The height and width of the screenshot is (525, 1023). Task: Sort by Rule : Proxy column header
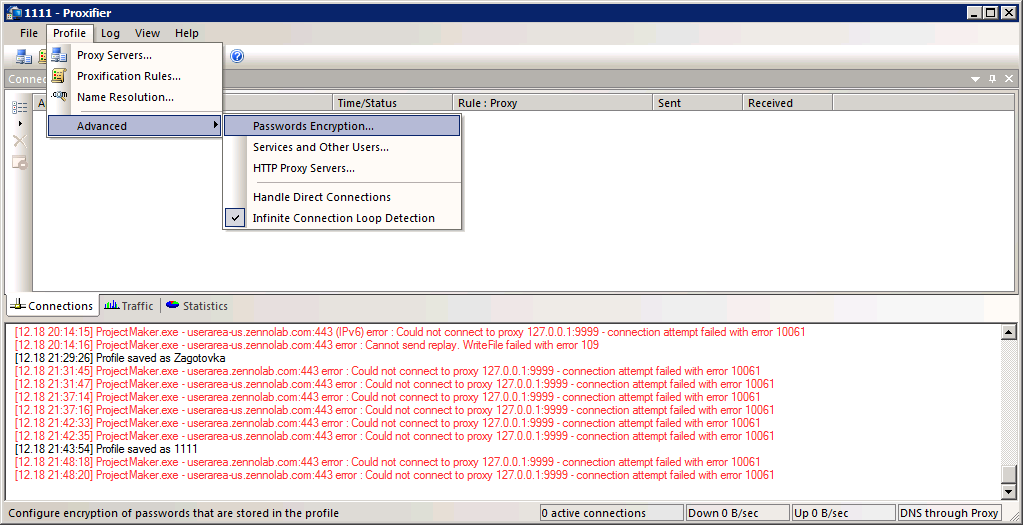pos(553,103)
